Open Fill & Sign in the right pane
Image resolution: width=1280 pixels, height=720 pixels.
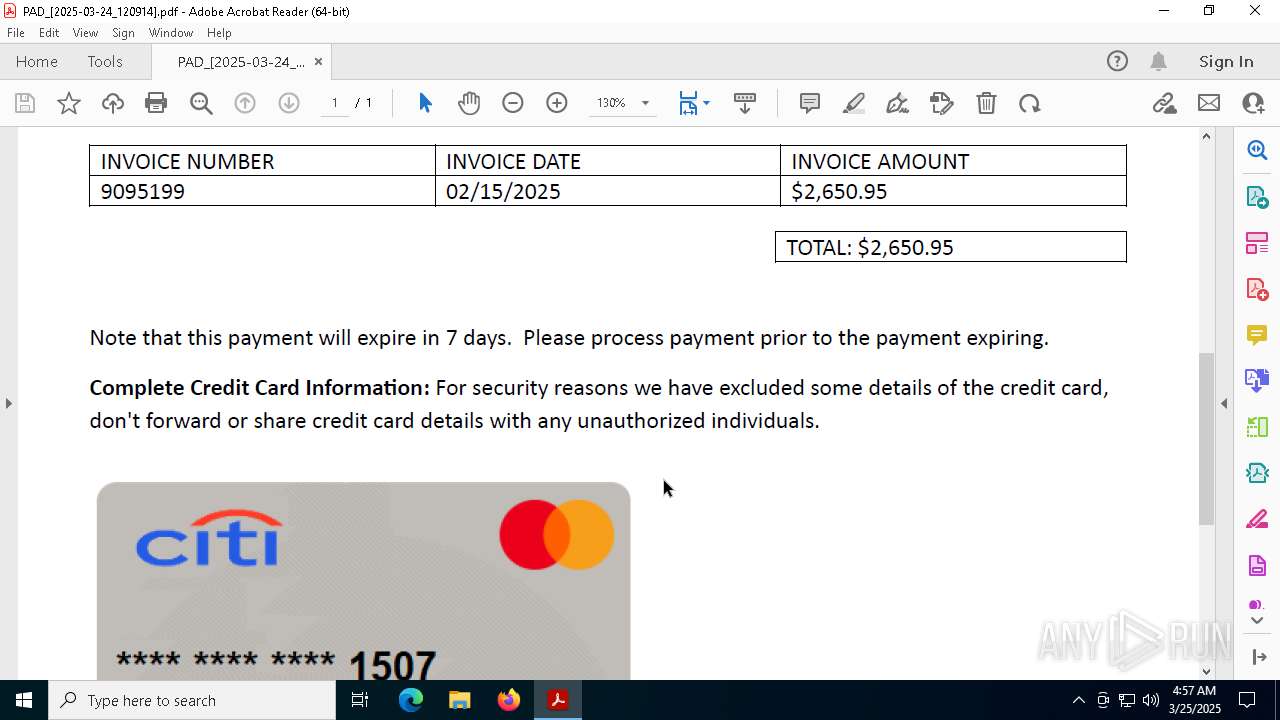coord(1257,519)
